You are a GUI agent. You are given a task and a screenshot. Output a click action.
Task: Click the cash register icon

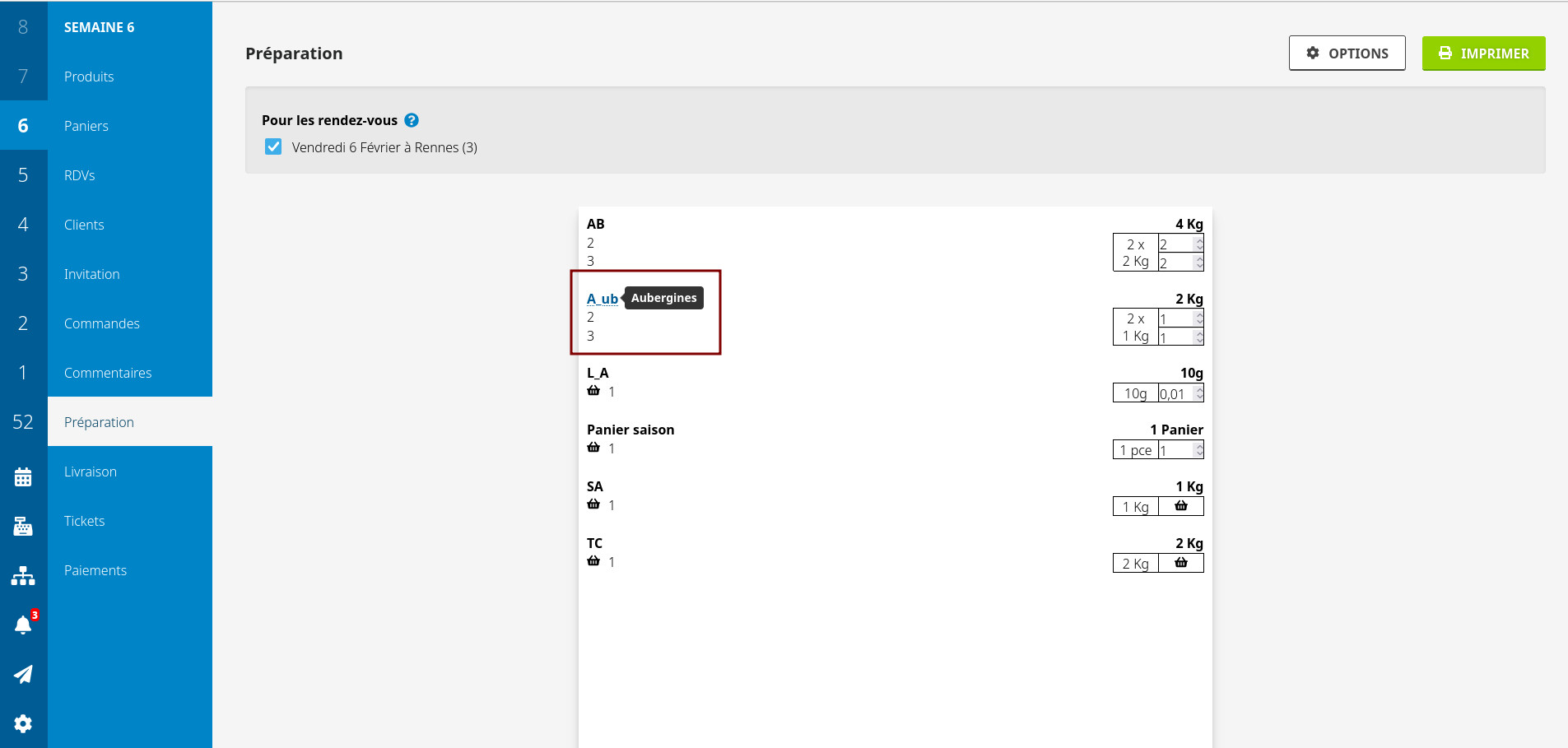pos(23,527)
